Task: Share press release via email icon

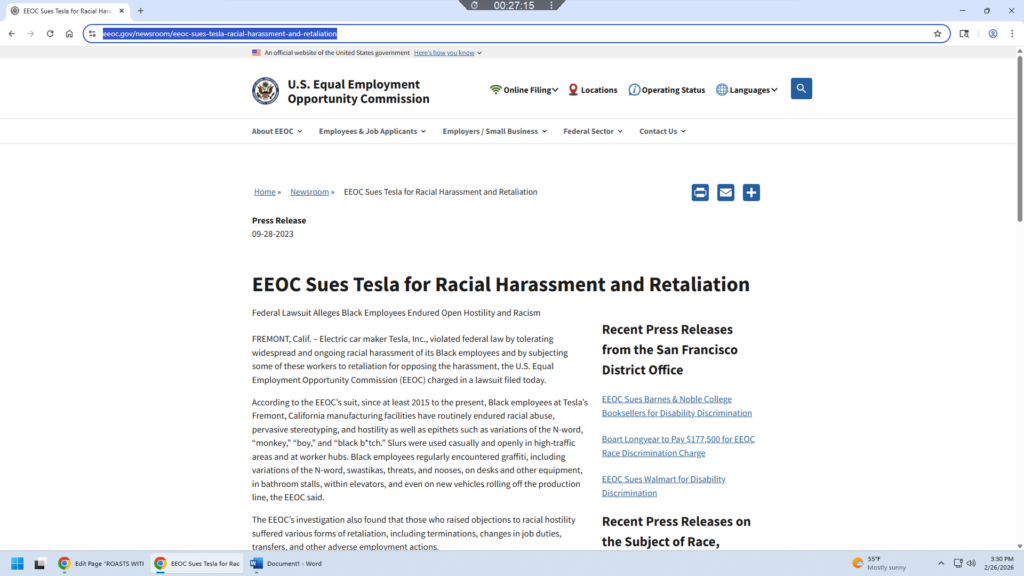Action: click(726, 193)
